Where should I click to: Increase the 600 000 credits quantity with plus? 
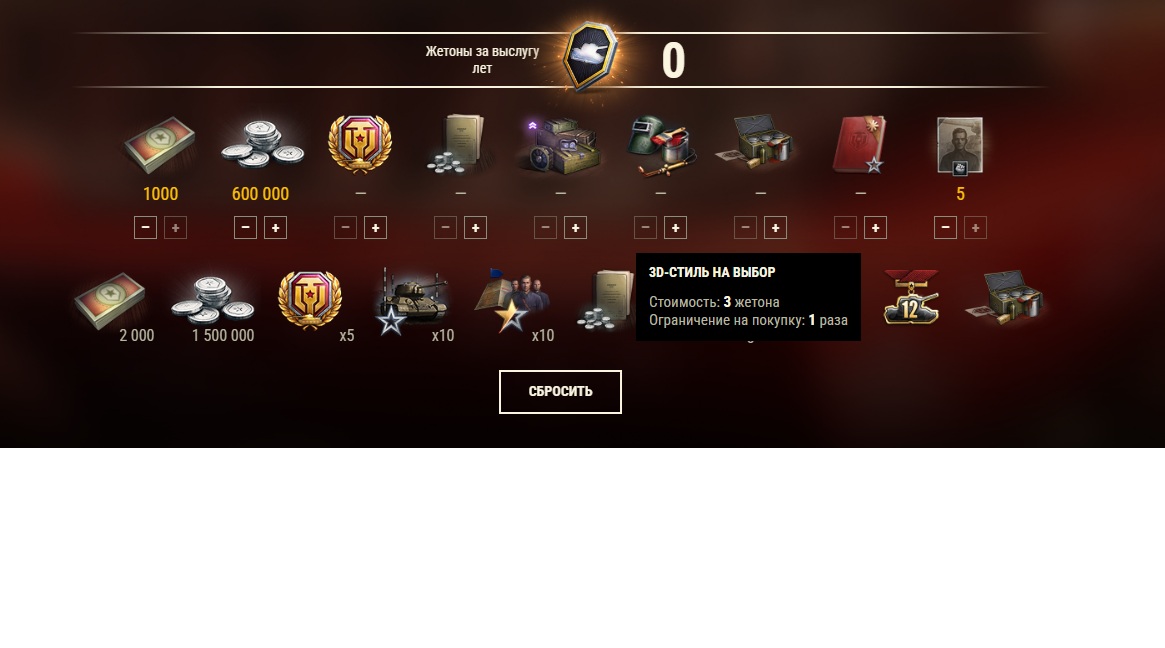click(276, 227)
